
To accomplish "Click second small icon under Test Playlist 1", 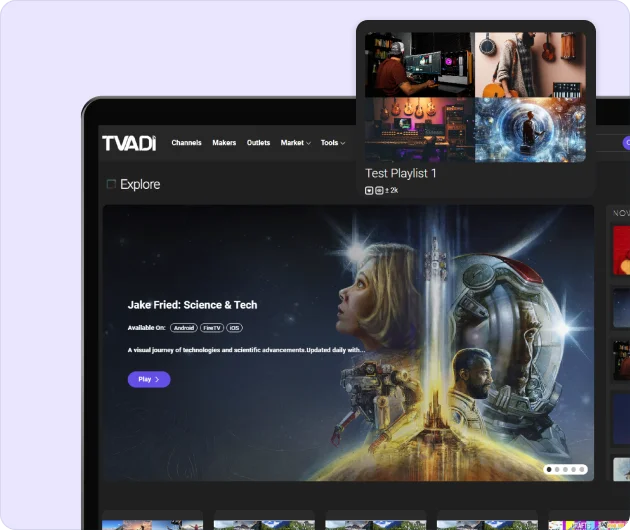I will coord(379,190).
